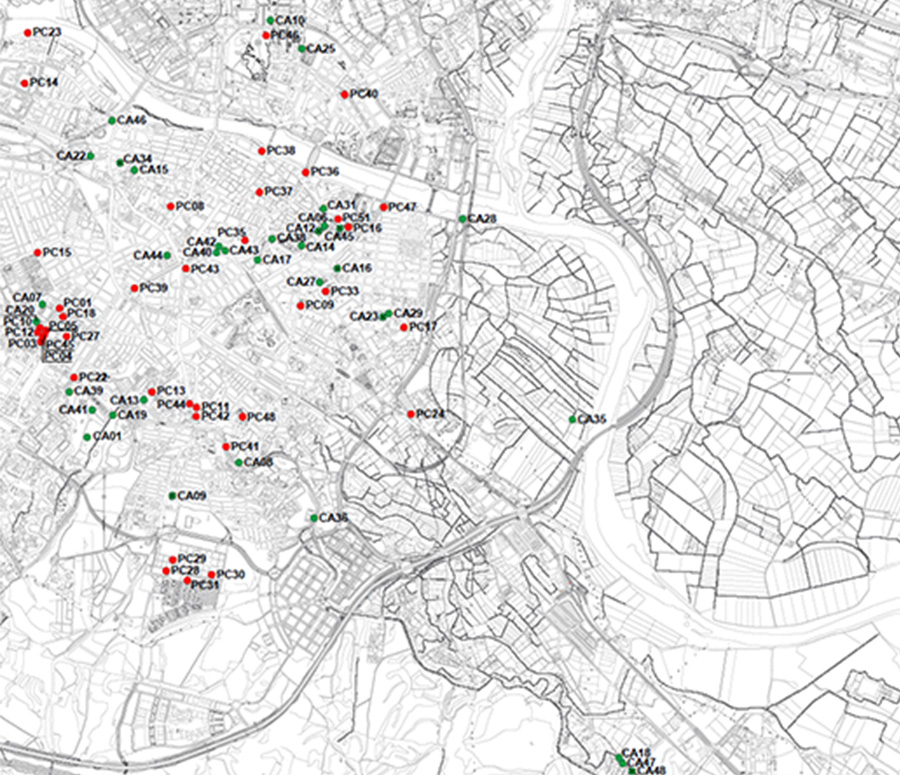The height and width of the screenshot is (775, 900).
Task: Pick the red PC36 marker
Action: [x=306, y=172]
